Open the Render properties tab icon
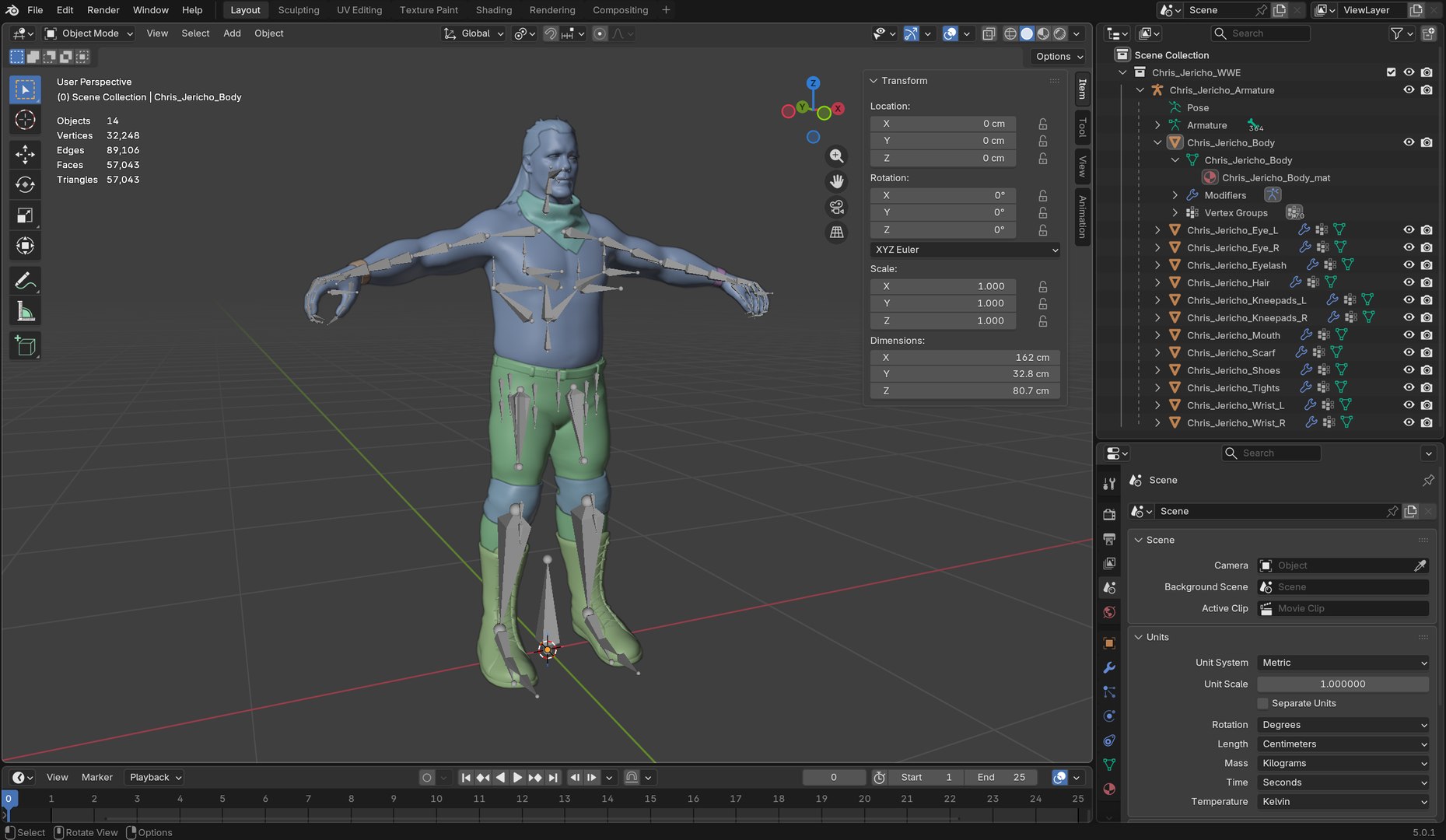1446x840 pixels. coord(1109,514)
